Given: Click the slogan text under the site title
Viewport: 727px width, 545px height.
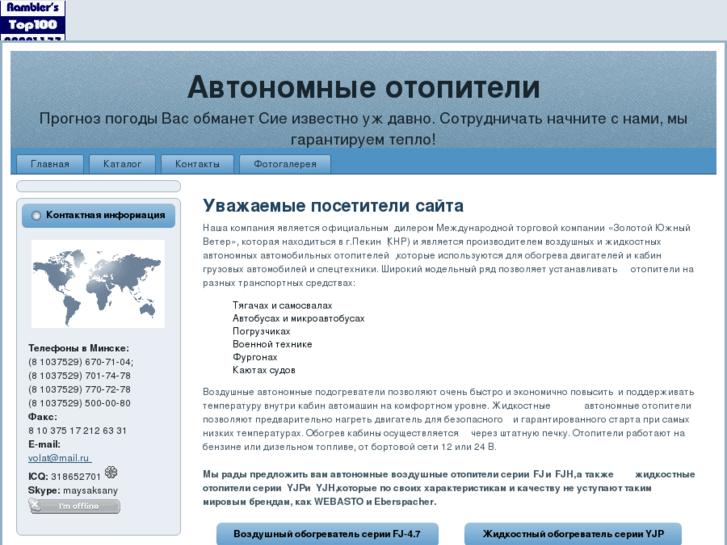Looking at the screenshot, I should [364, 128].
